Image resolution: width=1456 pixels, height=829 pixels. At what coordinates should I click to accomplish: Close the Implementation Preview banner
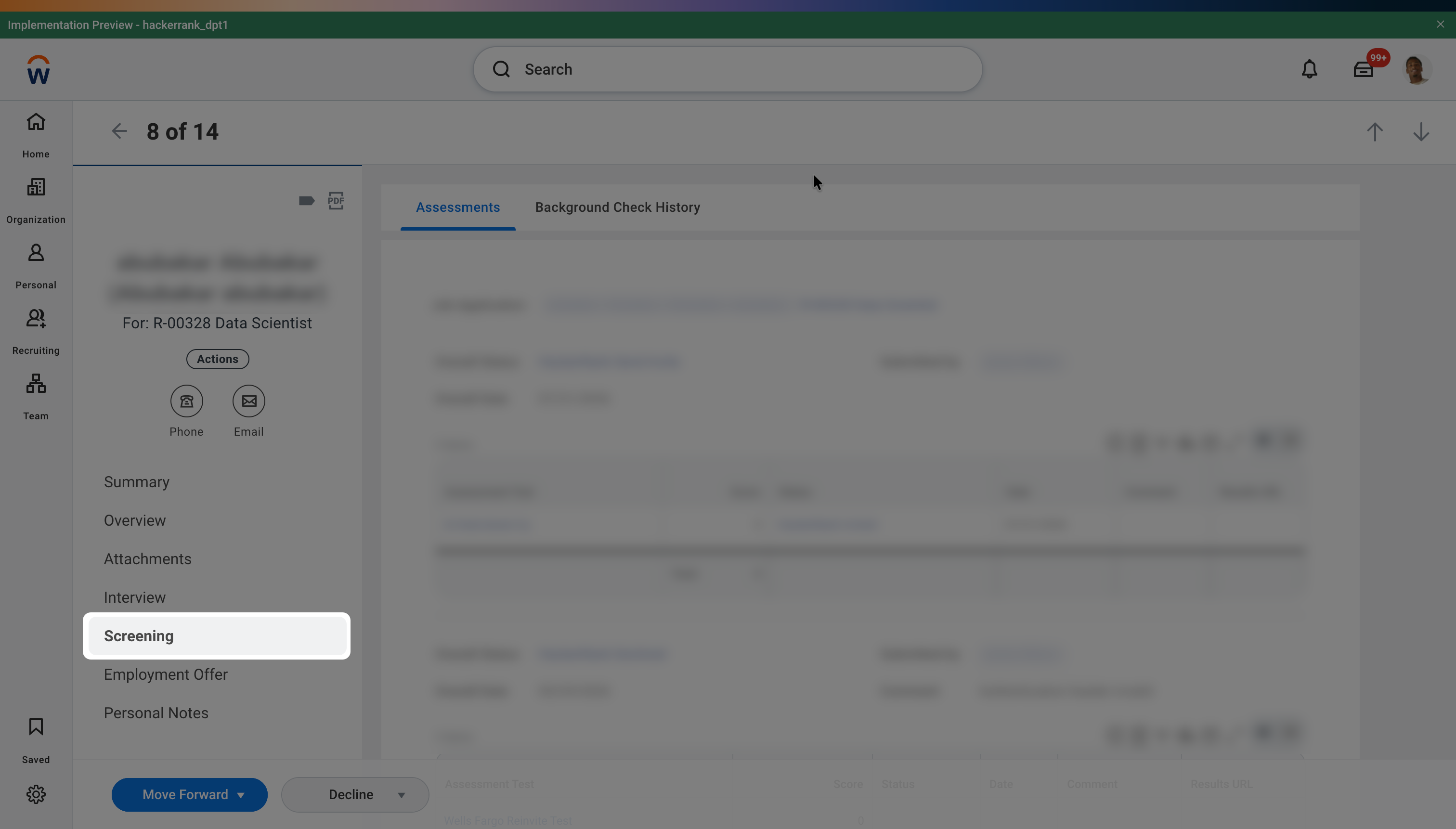point(1440,25)
